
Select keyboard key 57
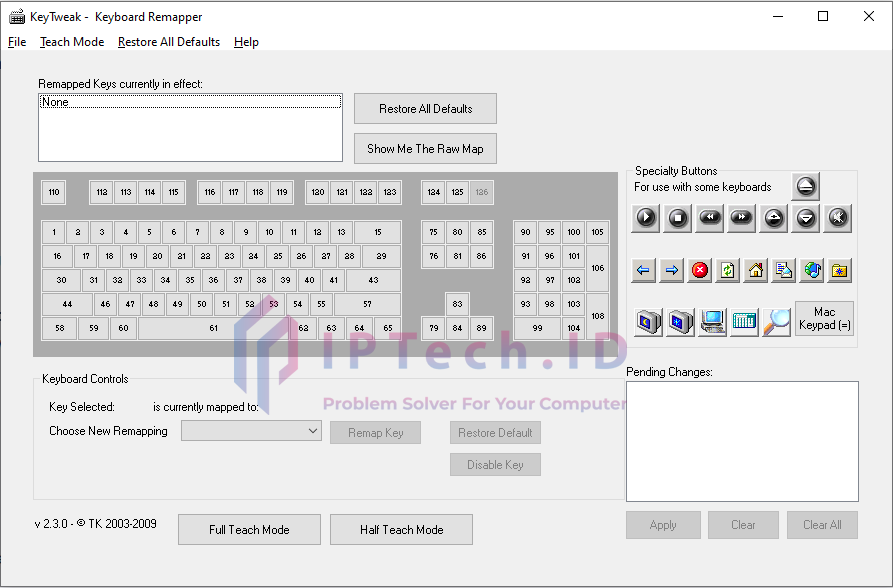click(367, 304)
